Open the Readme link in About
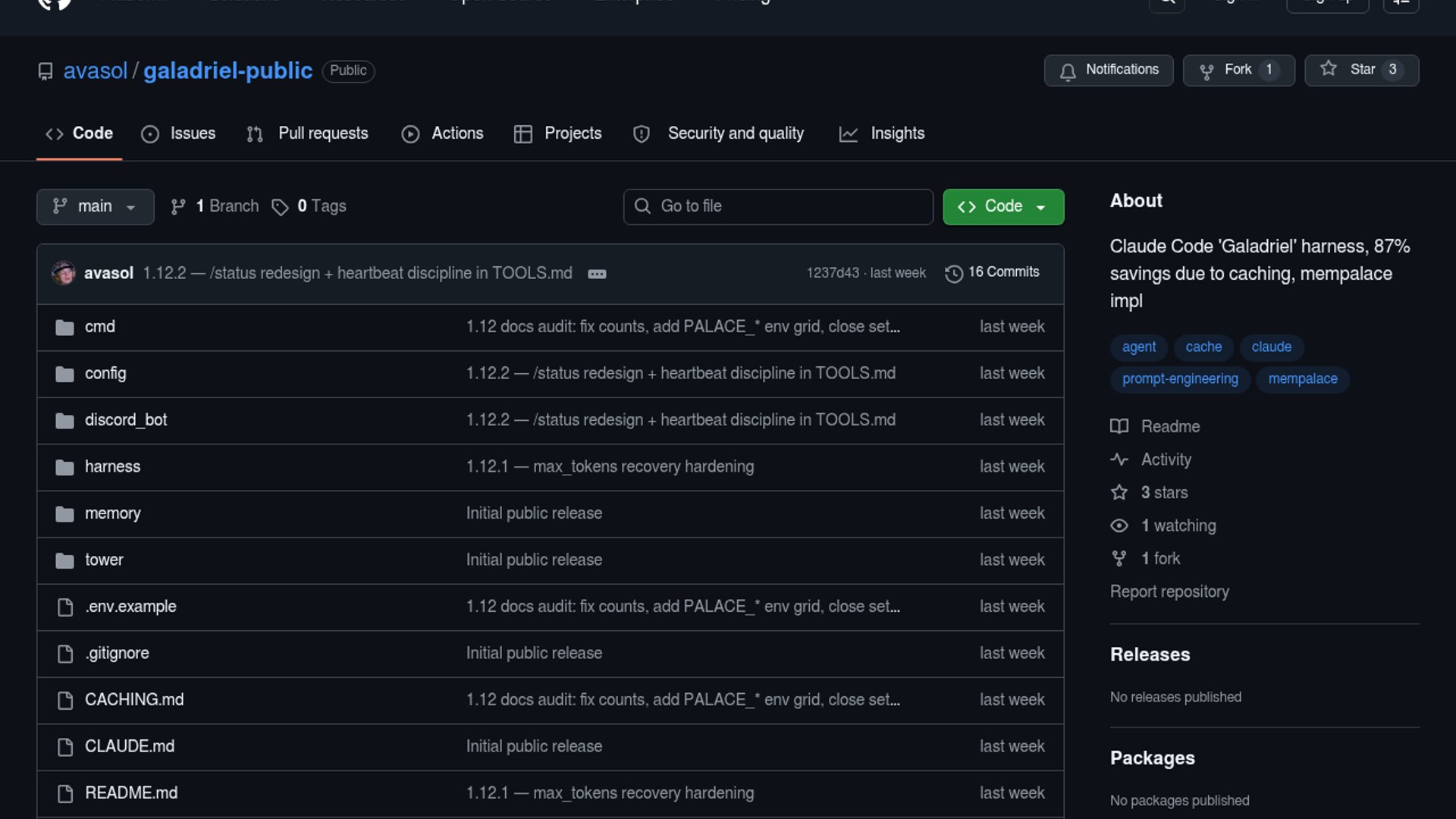1456x819 pixels. (1169, 426)
